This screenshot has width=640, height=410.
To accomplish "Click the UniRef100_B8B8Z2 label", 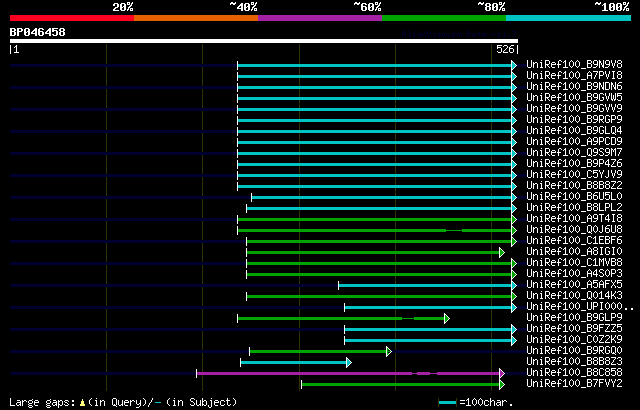I will coord(574,186).
